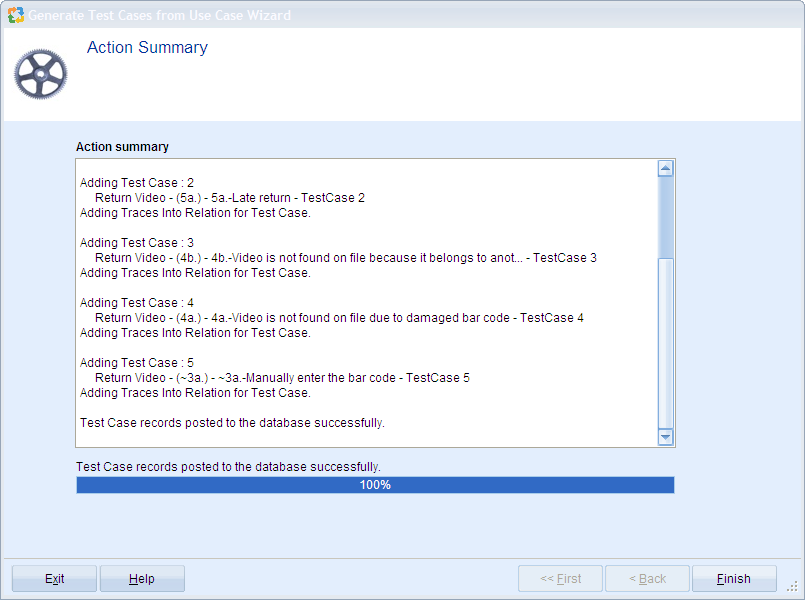
Task: Click line 'Adding Test Case : 5'
Action: (x=137, y=363)
